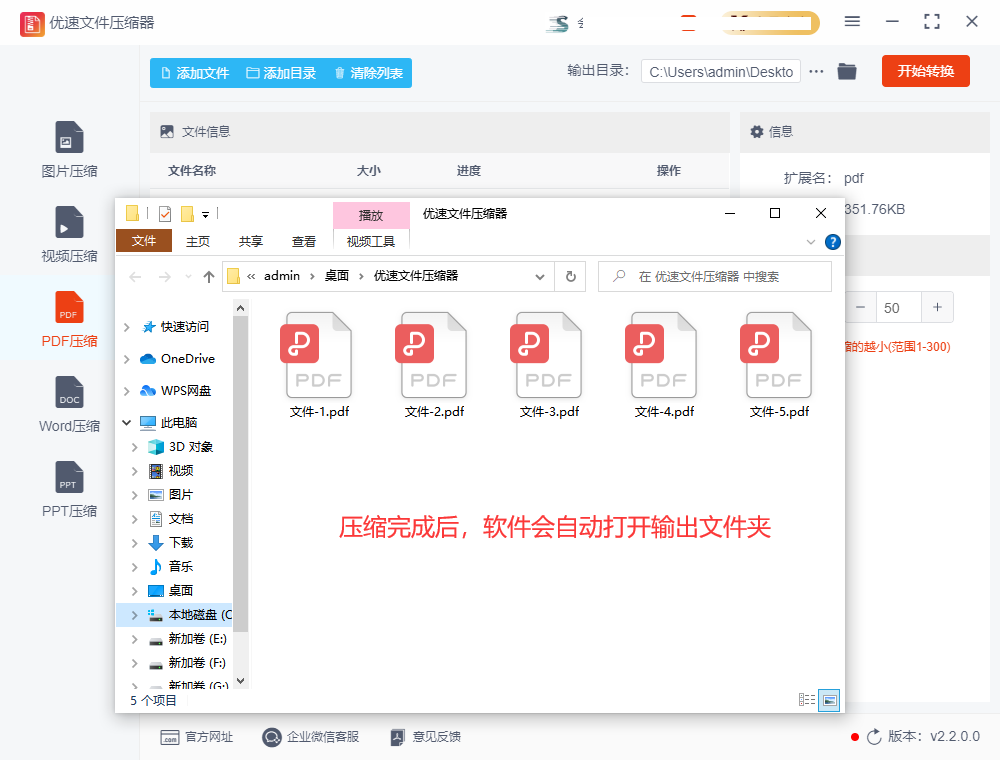Open the 视频工具 ribbon tab
The height and width of the screenshot is (760, 1000).
pyautogui.click(x=371, y=242)
